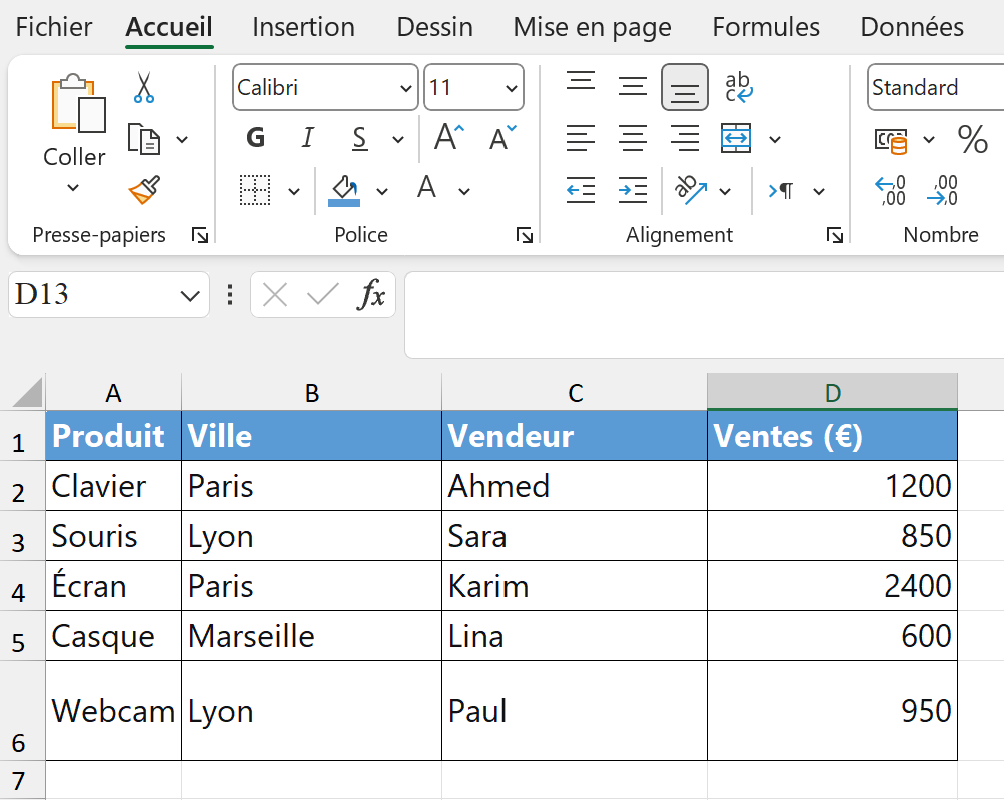
Task: Apply percent style
Action: 973,139
